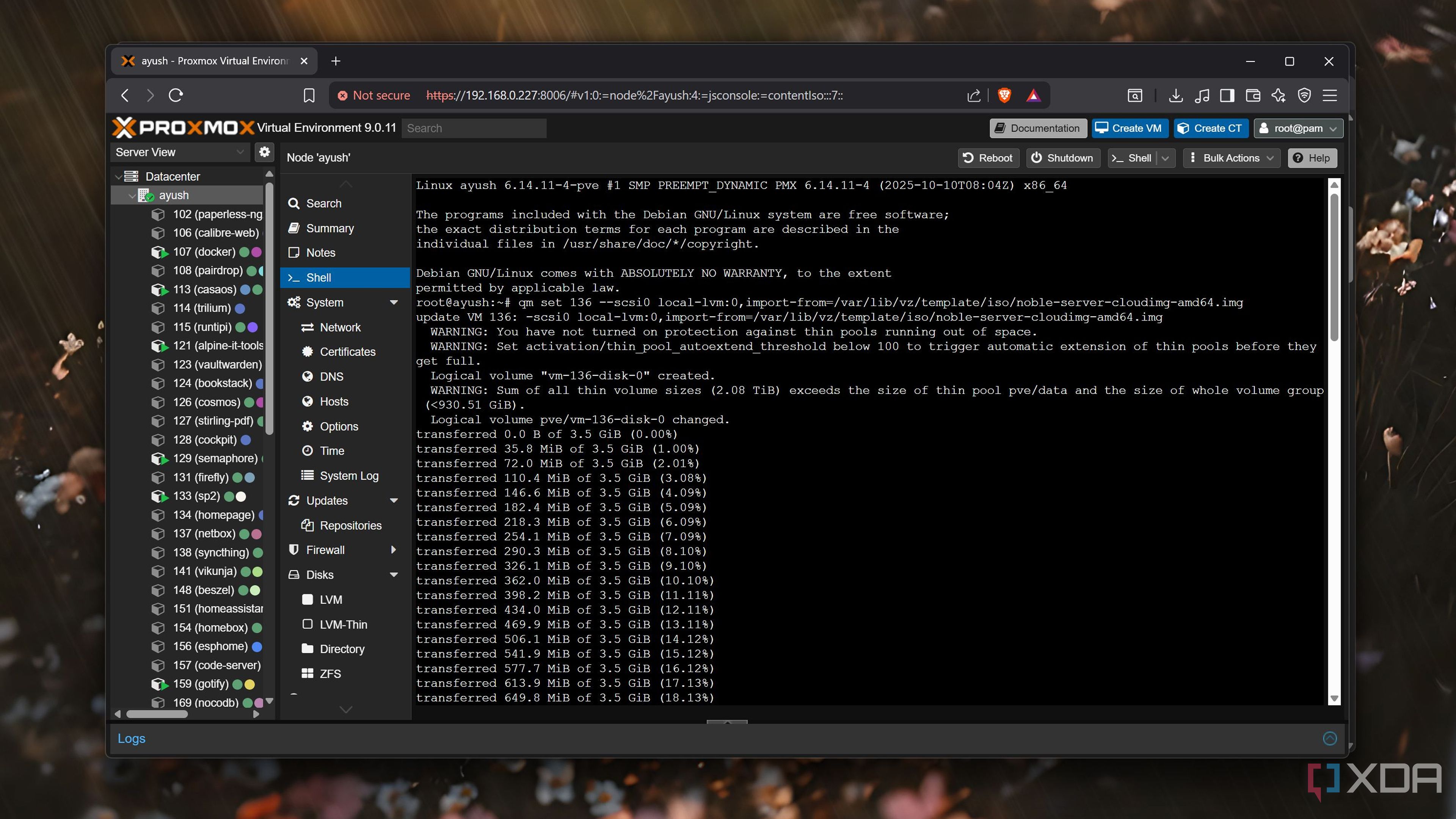Open the Brave playlist music icon
The image size is (1456, 819).
coord(1202,96)
